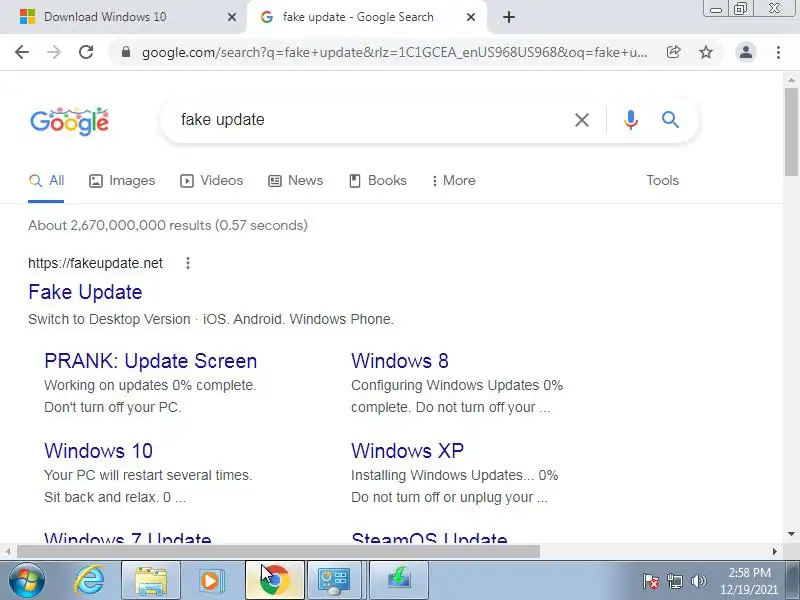Switch to Videos results
The height and width of the screenshot is (600, 800).
(211, 181)
